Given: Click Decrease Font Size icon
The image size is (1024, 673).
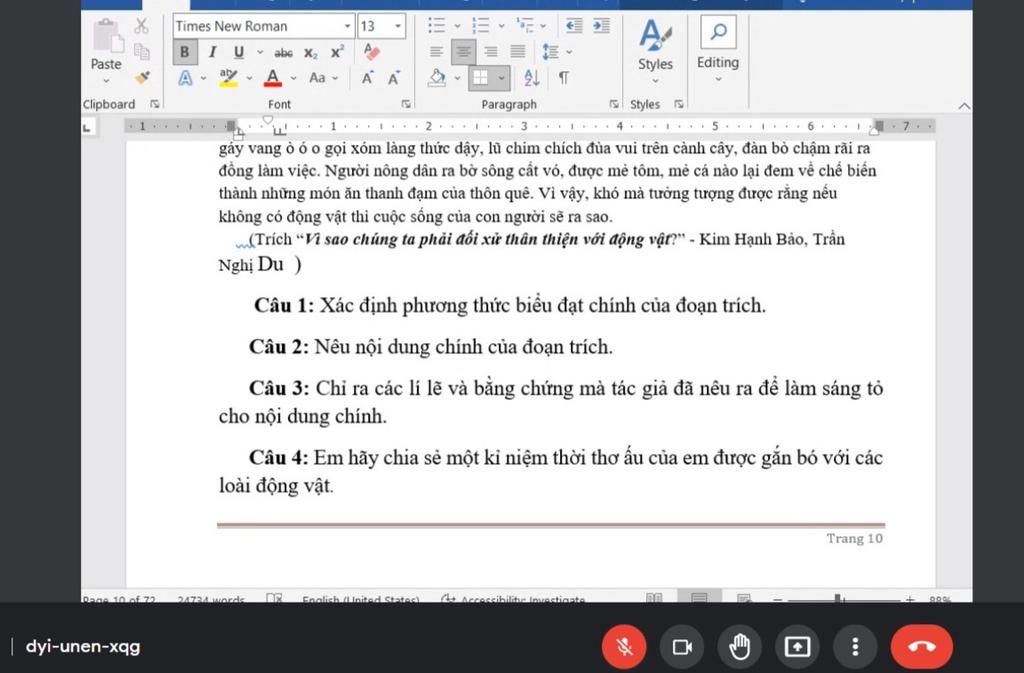Looking at the screenshot, I should 394,78.
